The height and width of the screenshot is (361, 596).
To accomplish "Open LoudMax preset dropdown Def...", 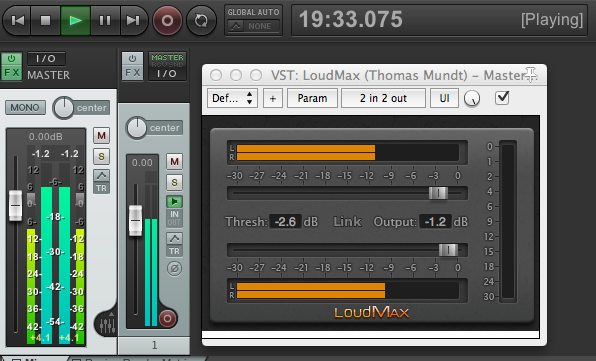I will tap(232, 98).
